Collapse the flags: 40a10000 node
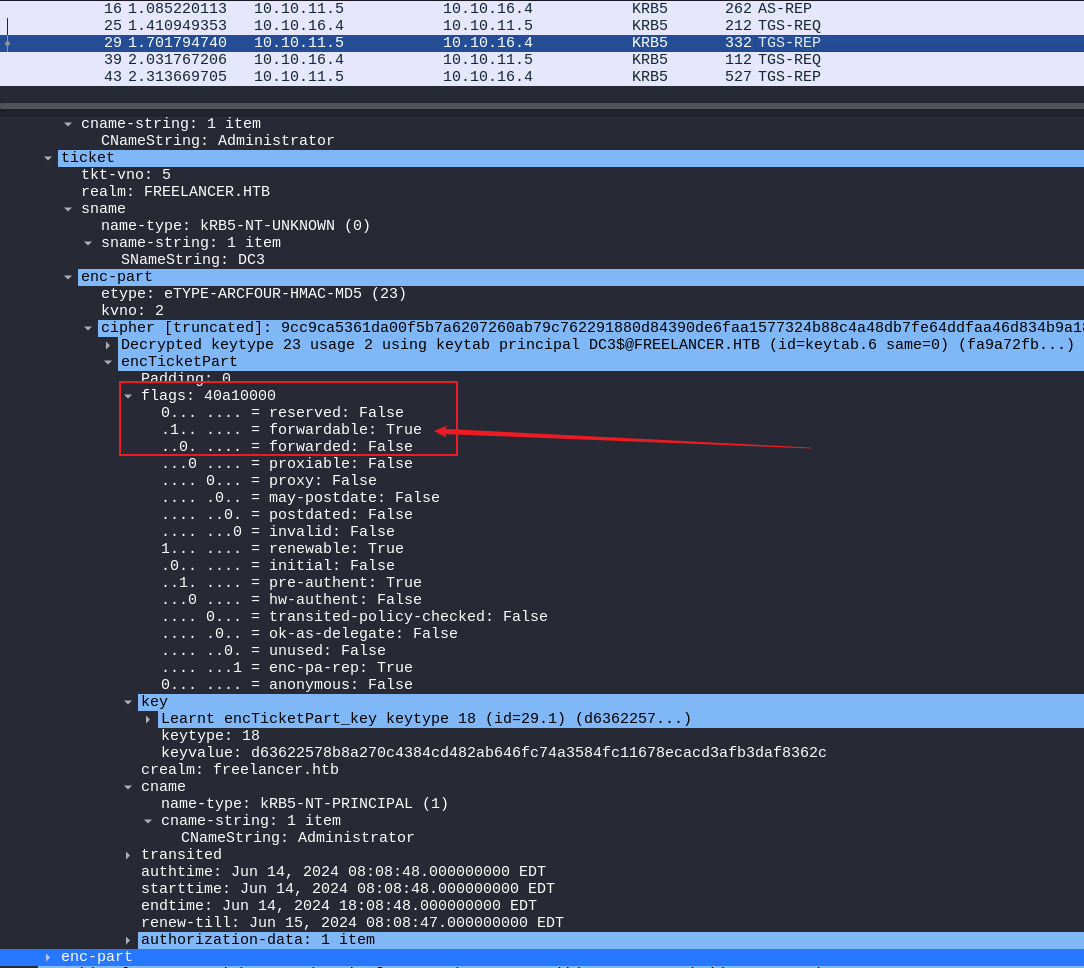The height and width of the screenshot is (968, 1084). tap(128, 396)
